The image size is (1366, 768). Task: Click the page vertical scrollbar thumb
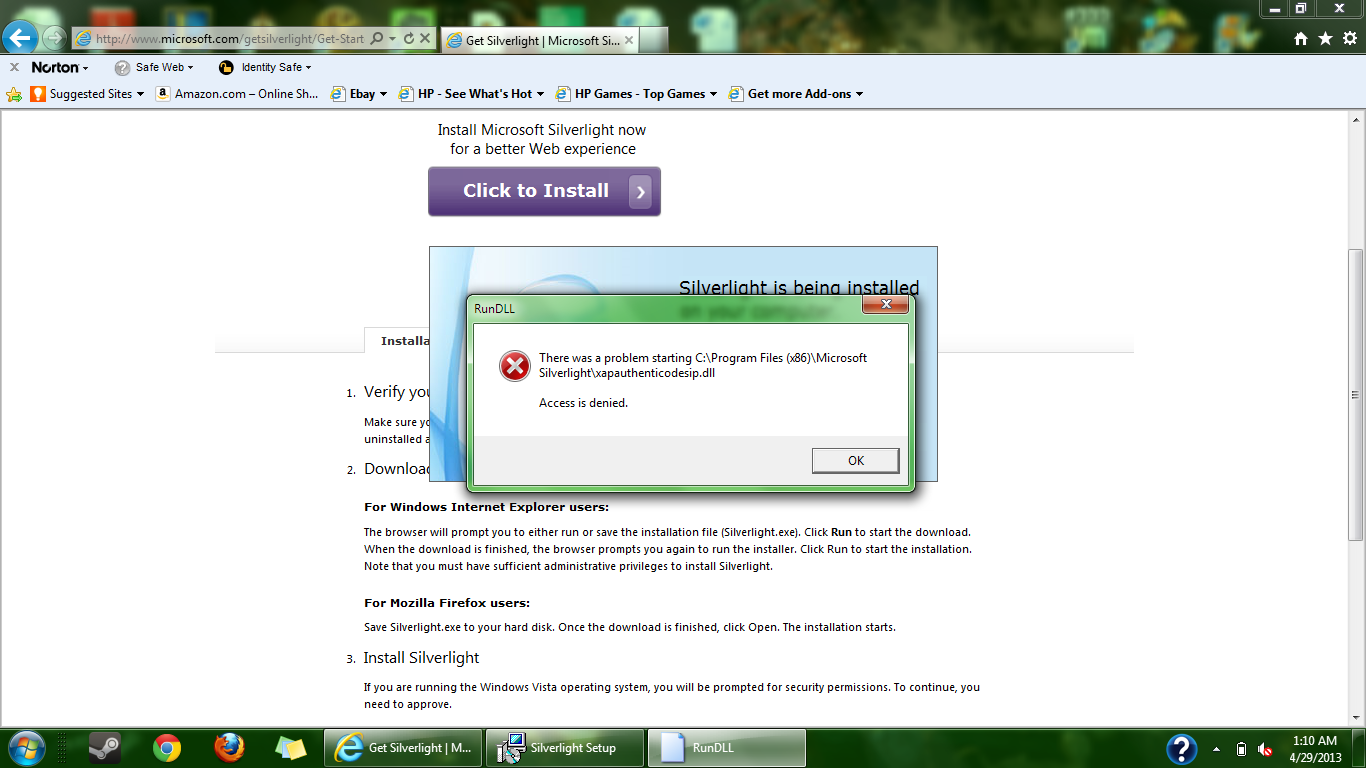pos(1356,394)
